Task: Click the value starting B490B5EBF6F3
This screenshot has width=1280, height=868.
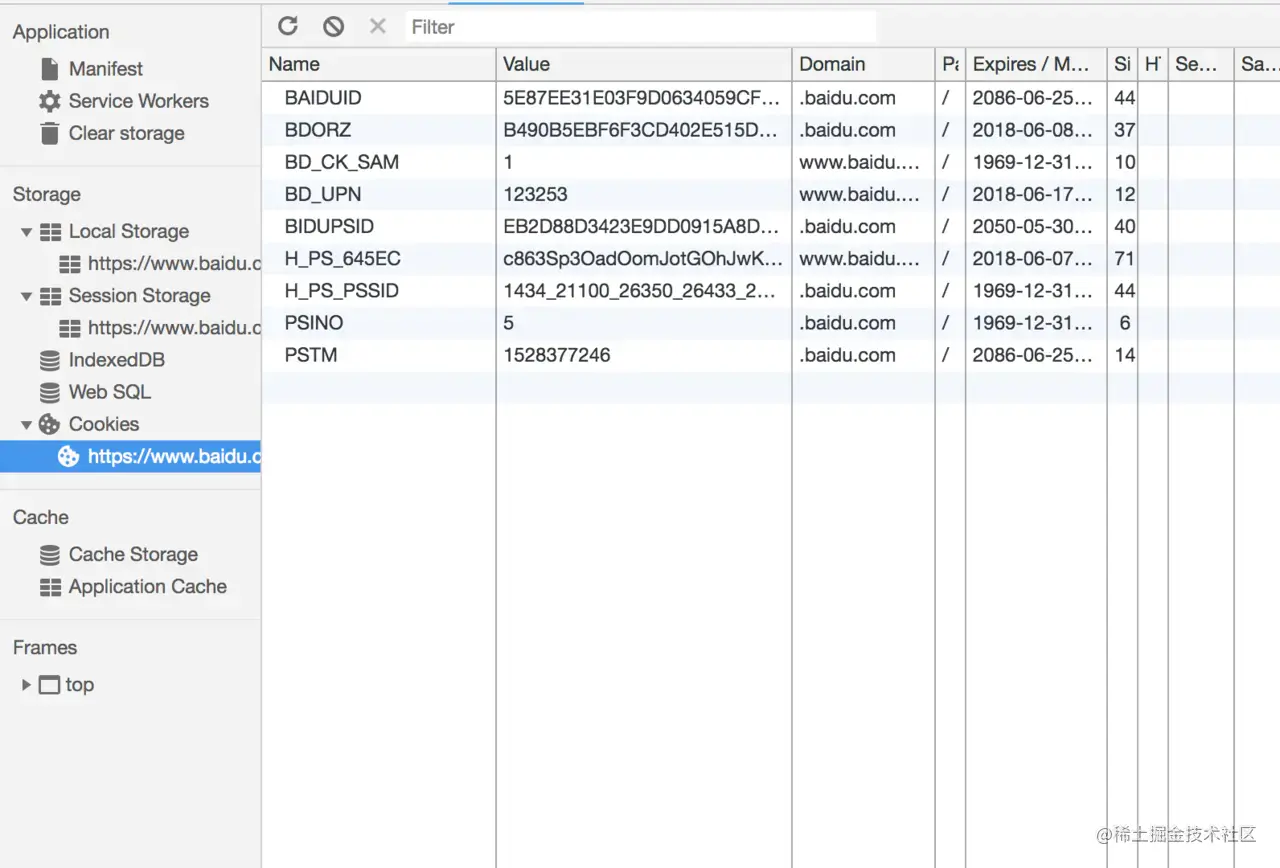Action: click(x=640, y=130)
